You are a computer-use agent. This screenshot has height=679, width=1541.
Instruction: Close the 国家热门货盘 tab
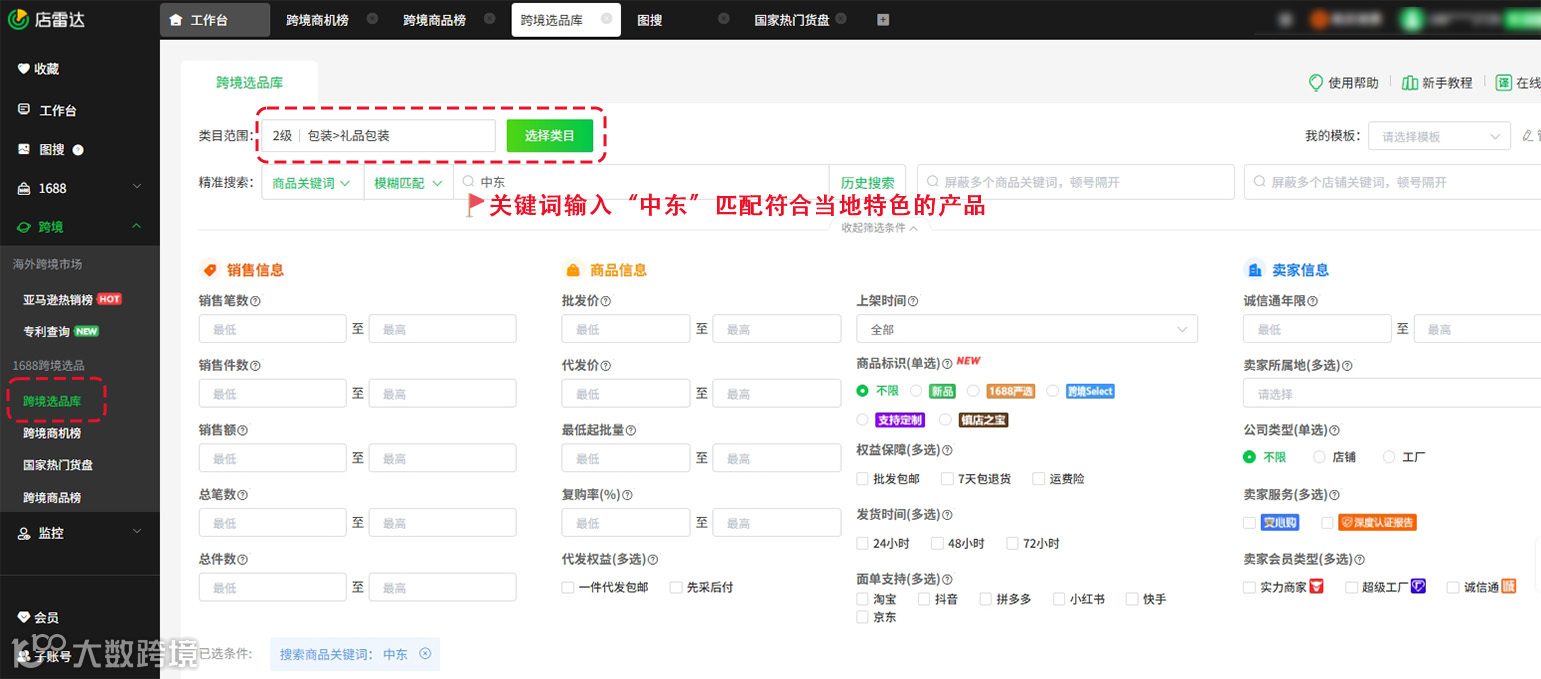click(x=840, y=19)
